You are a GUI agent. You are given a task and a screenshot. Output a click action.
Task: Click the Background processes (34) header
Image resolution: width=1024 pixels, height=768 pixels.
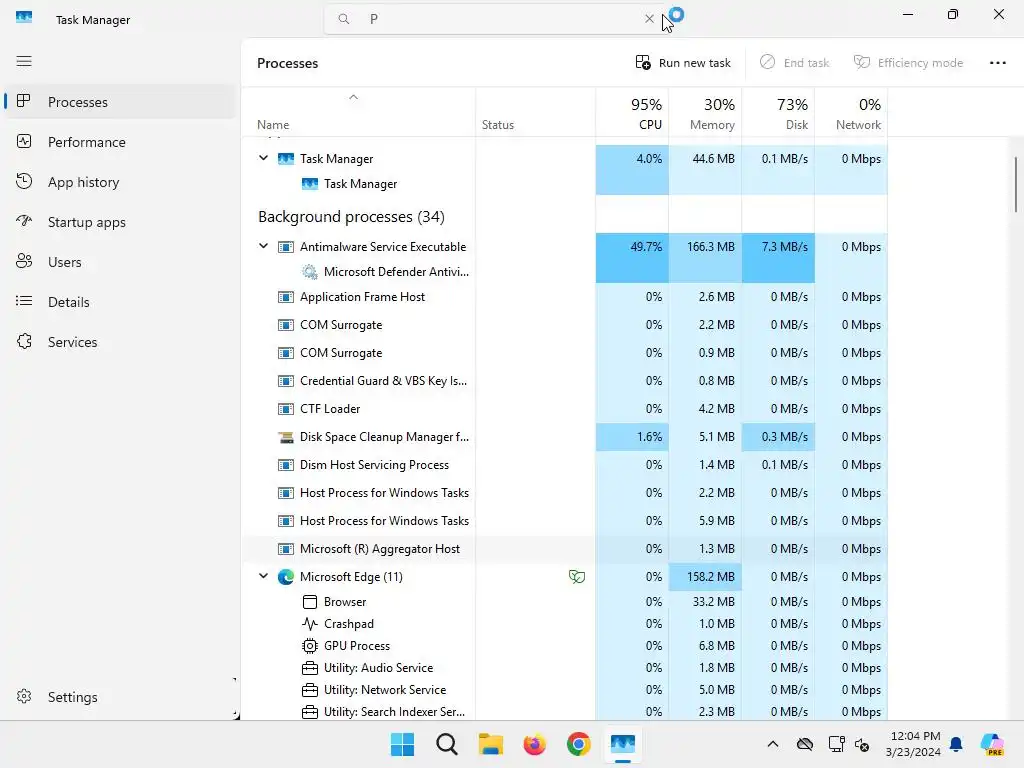coord(351,217)
